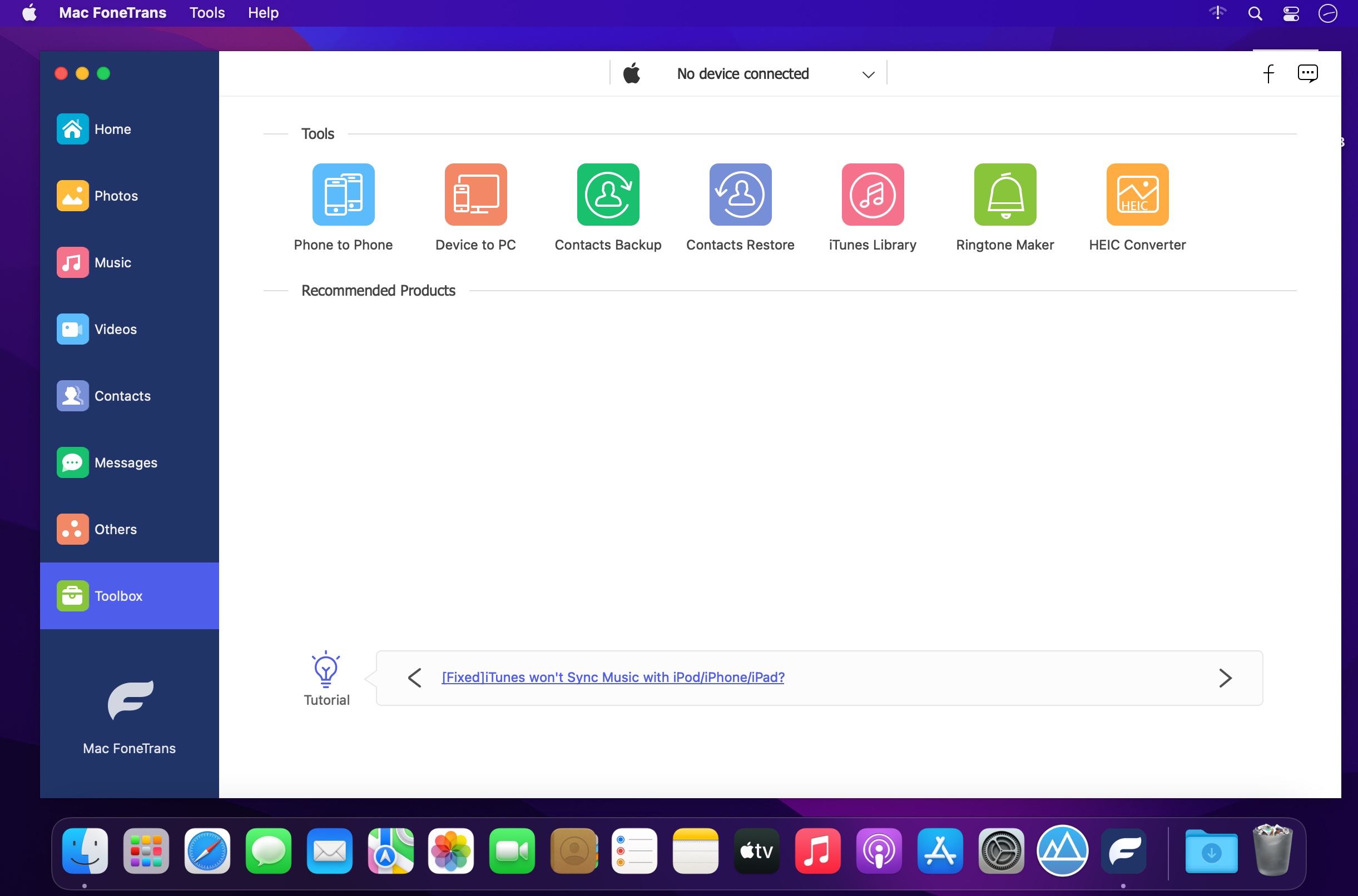Open Downloads folder in the Dock
1358x896 pixels.
1211,851
